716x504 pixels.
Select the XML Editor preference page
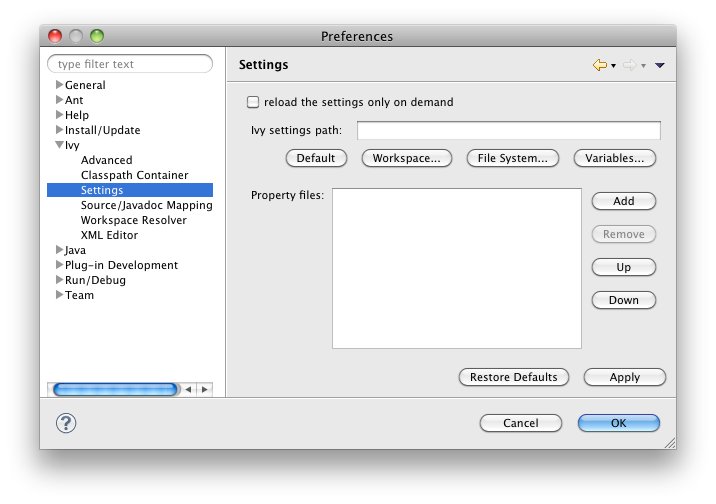point(109,235)
